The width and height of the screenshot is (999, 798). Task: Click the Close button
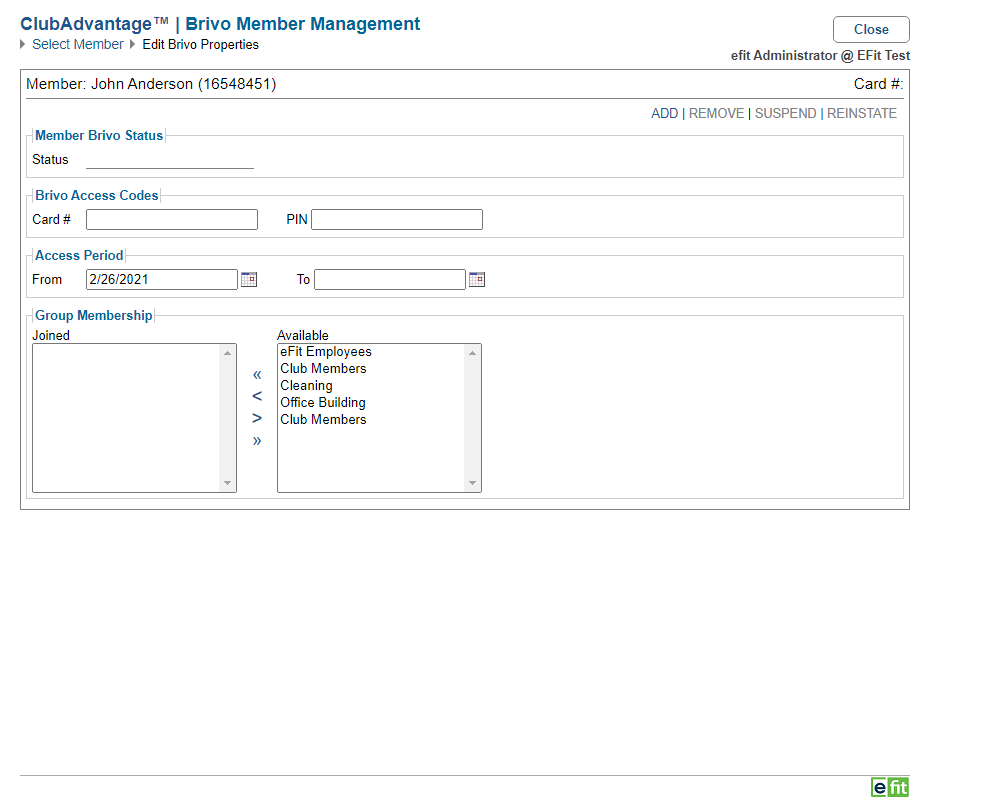point(871,29)
